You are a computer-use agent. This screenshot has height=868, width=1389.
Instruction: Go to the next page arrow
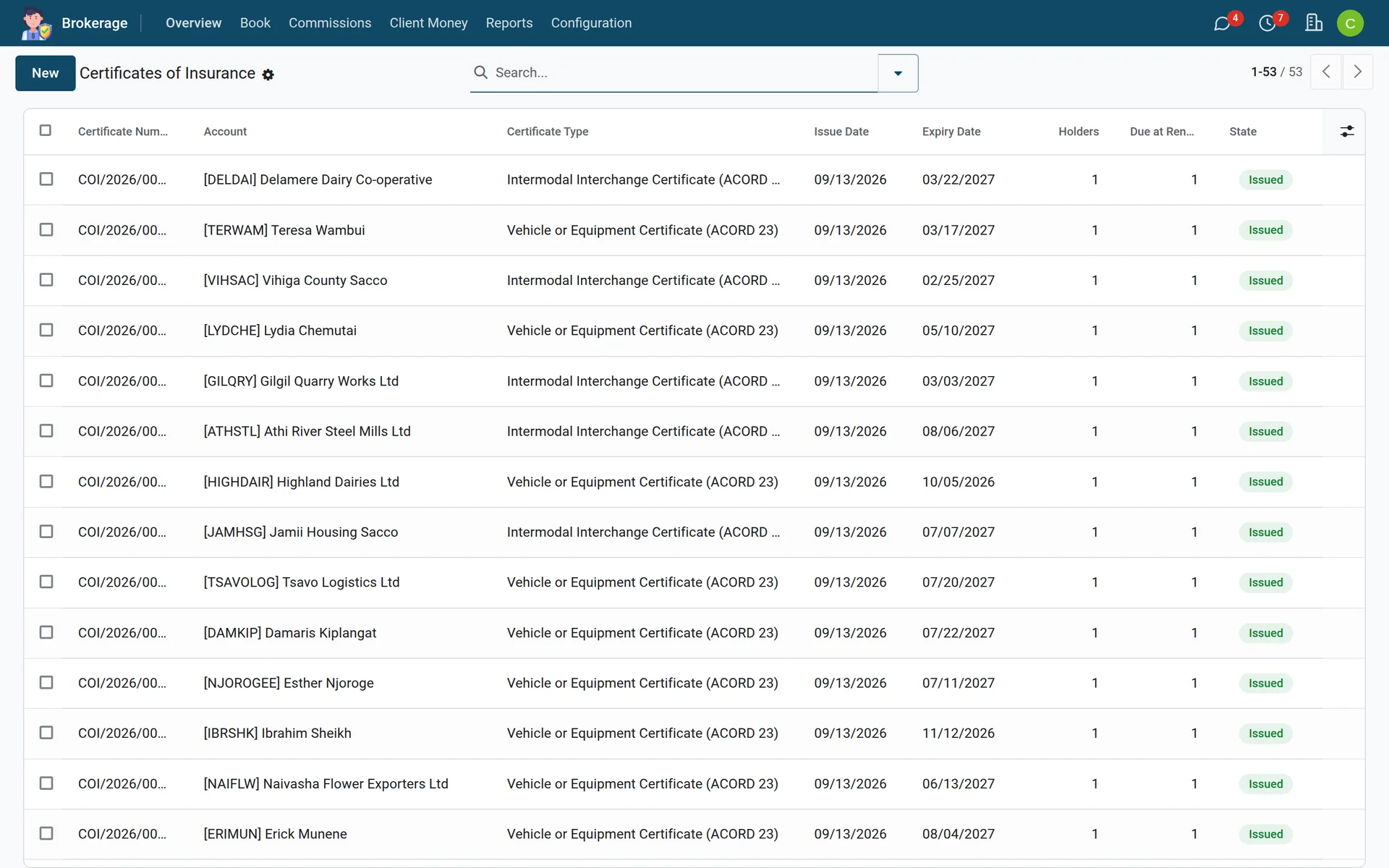pos(1358,72)
